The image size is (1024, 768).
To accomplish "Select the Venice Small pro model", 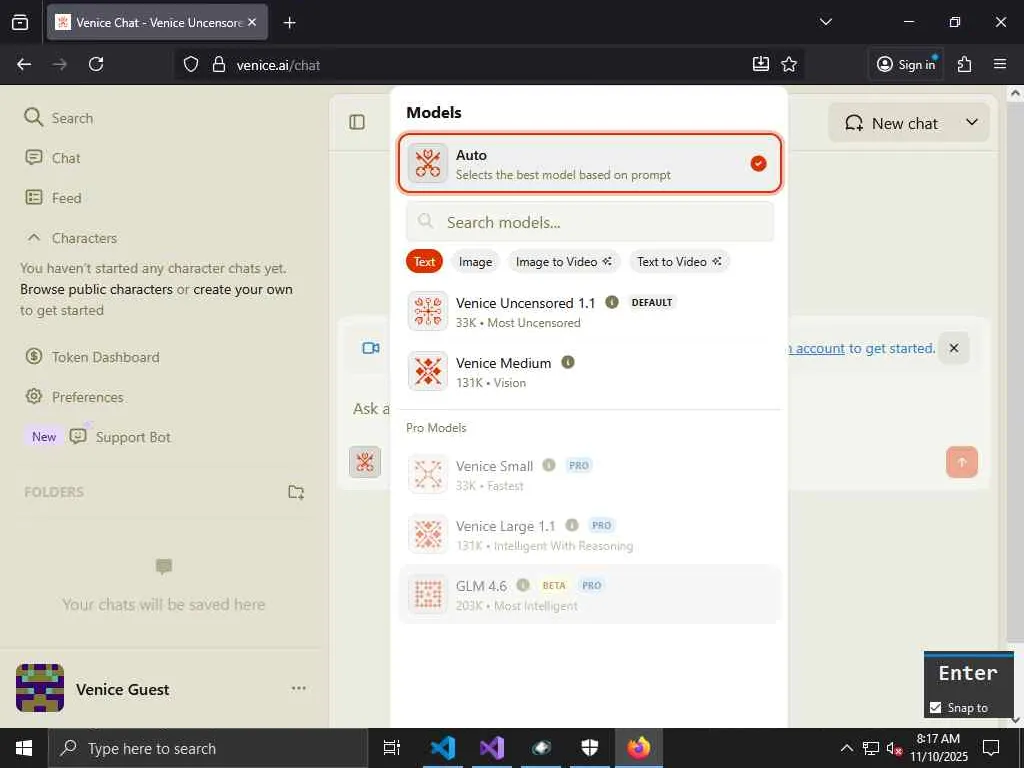I will click(x=590, y=475).
